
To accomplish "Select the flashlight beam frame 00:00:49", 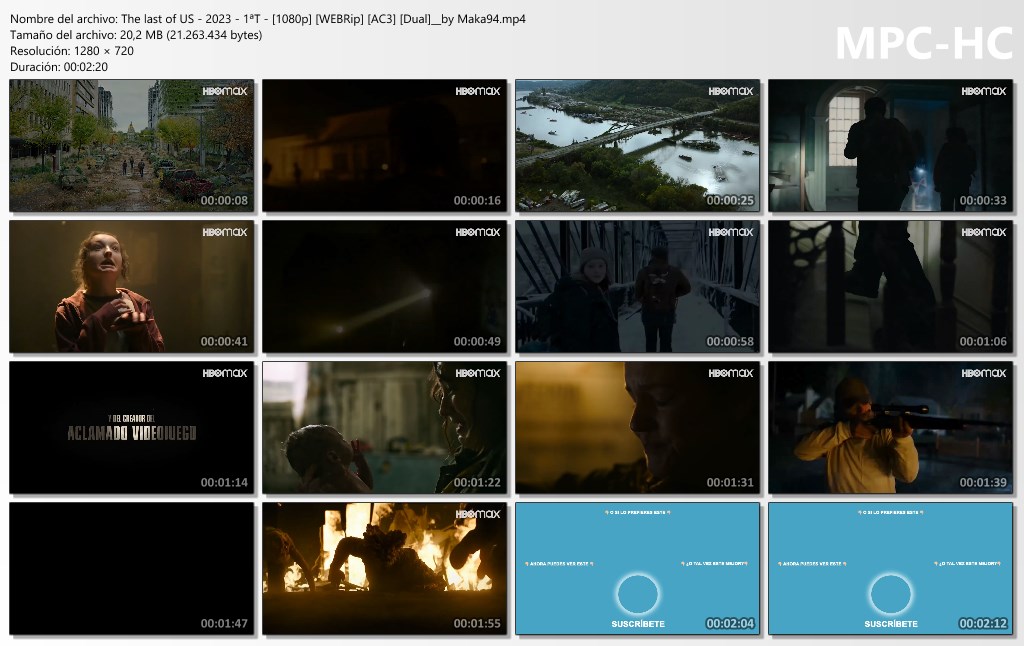I will pos(385,287).
